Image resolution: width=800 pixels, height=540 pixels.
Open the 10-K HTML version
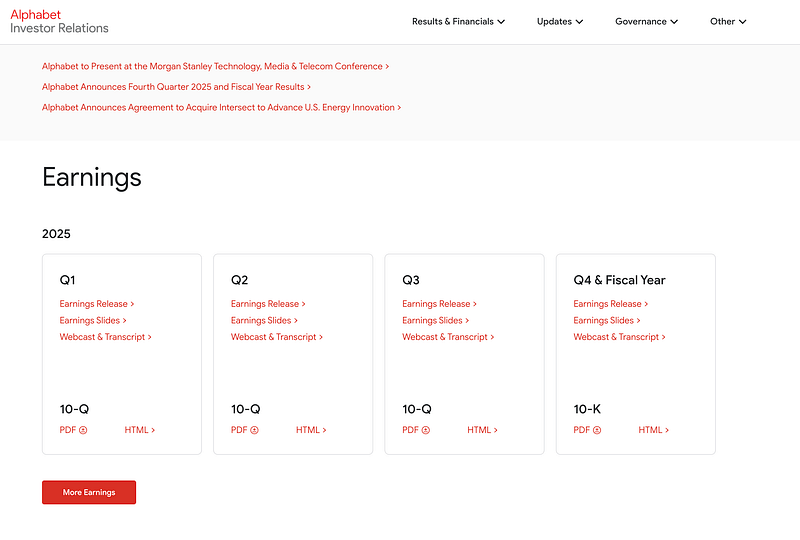click(x=654, y=430)
